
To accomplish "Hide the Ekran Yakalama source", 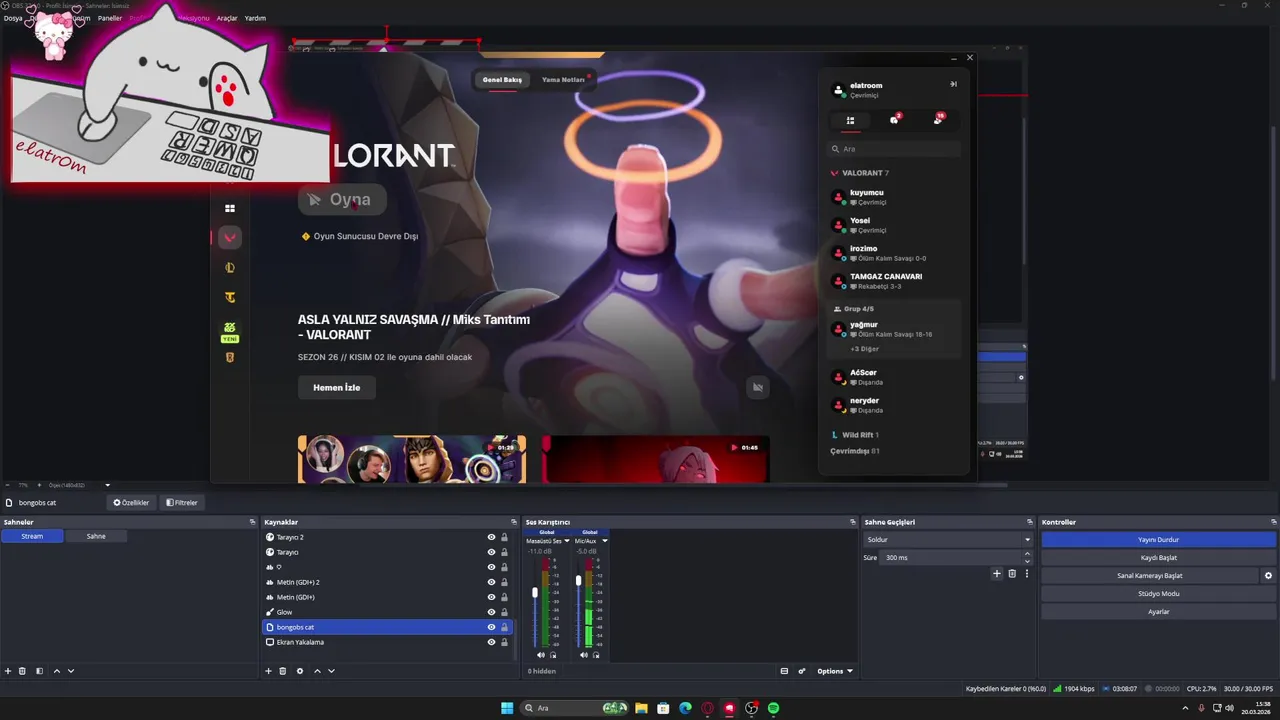I will point(491,642).
